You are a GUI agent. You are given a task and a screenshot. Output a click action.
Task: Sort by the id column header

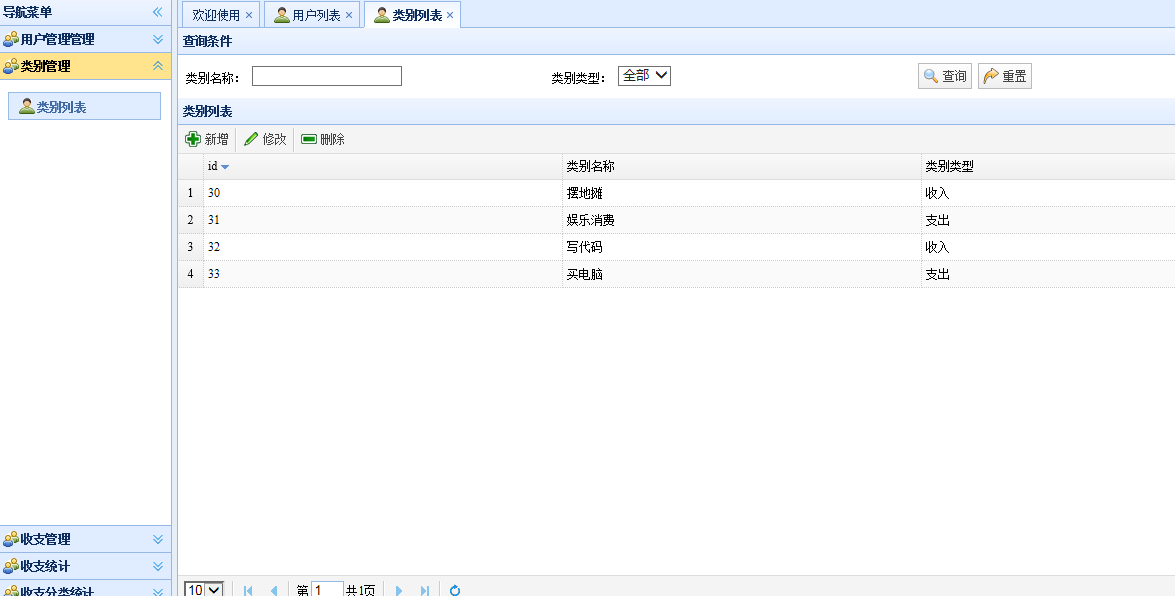383,166
